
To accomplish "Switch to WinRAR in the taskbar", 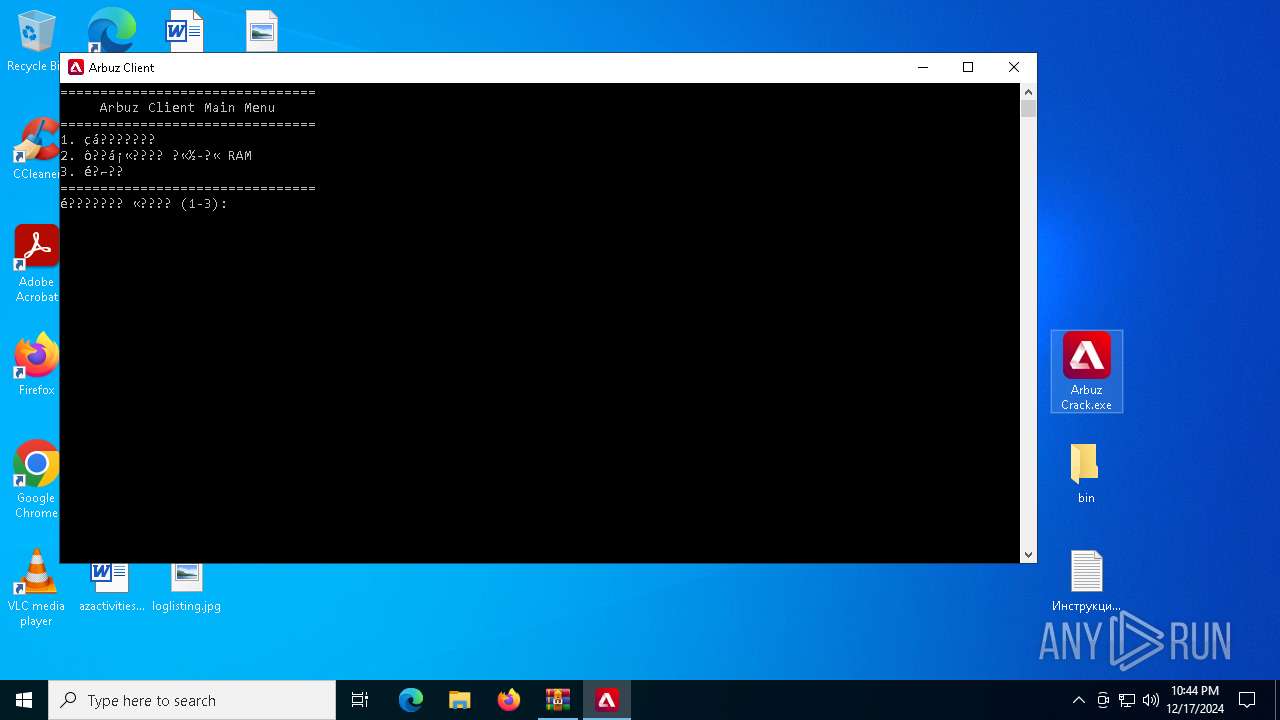I will click(x=558, y=700).
